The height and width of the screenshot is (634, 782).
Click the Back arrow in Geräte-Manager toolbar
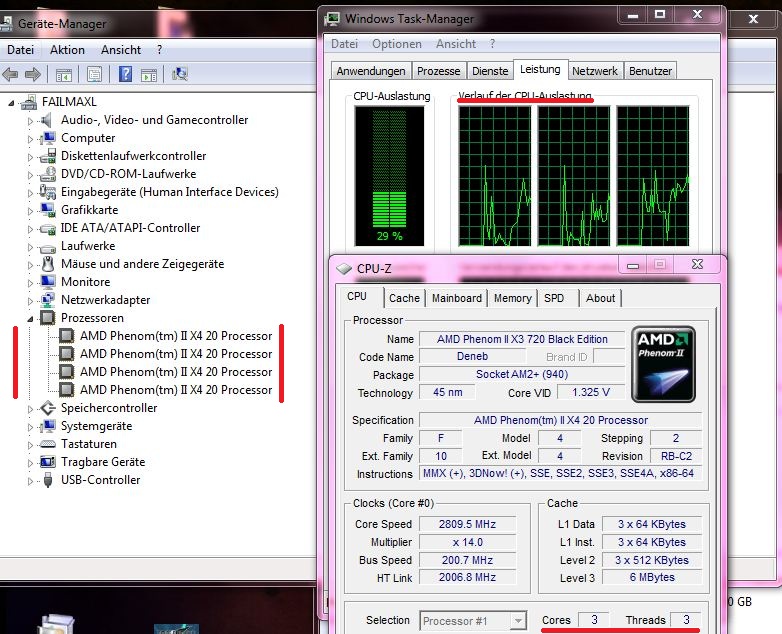click(x=10, y=74)
